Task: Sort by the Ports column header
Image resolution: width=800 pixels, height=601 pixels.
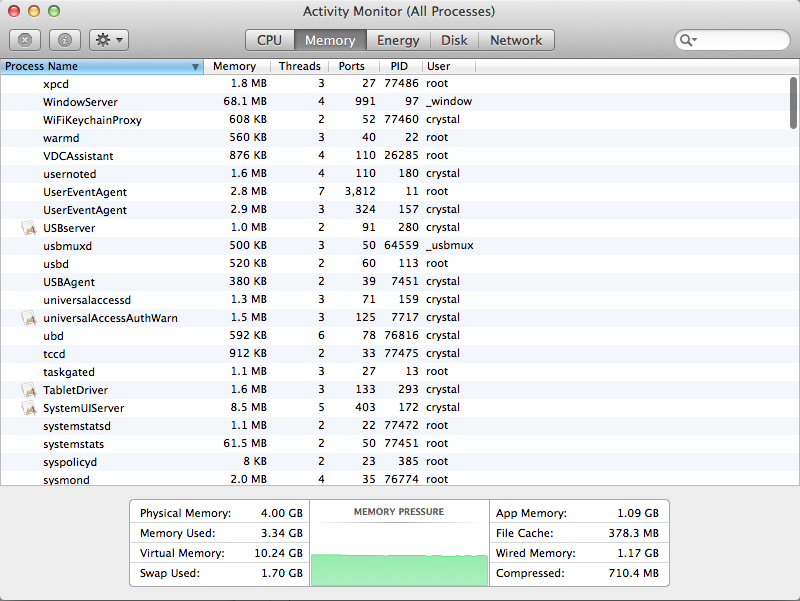Action: pos(352,66)
